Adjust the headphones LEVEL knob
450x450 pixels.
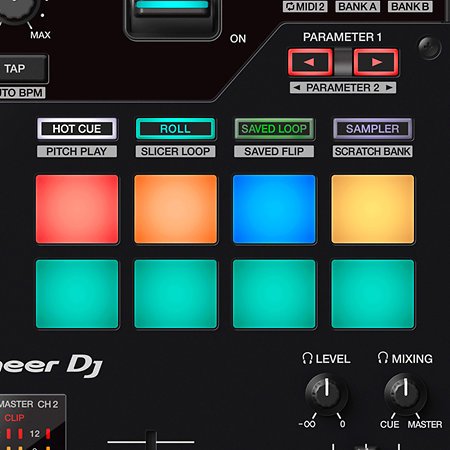[x=326, y=394]
